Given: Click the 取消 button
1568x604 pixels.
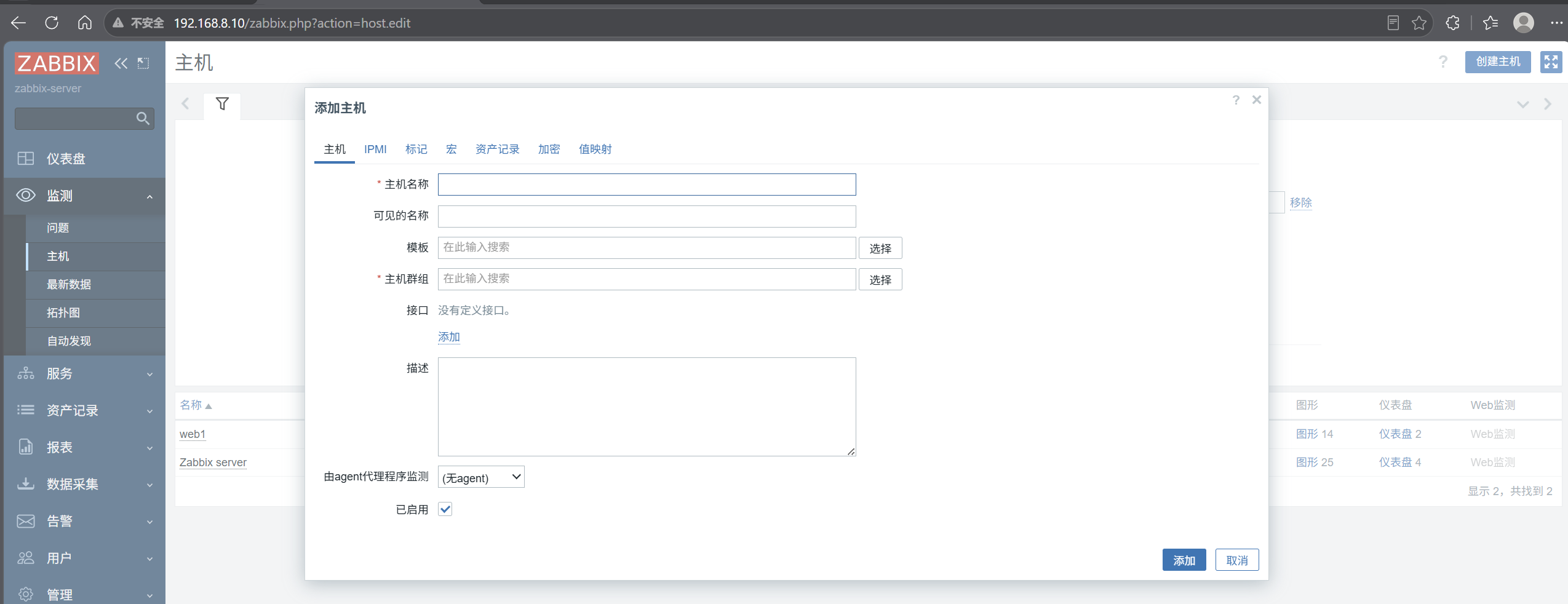Looking at the screenshot, I should (x=1237, y=560).
